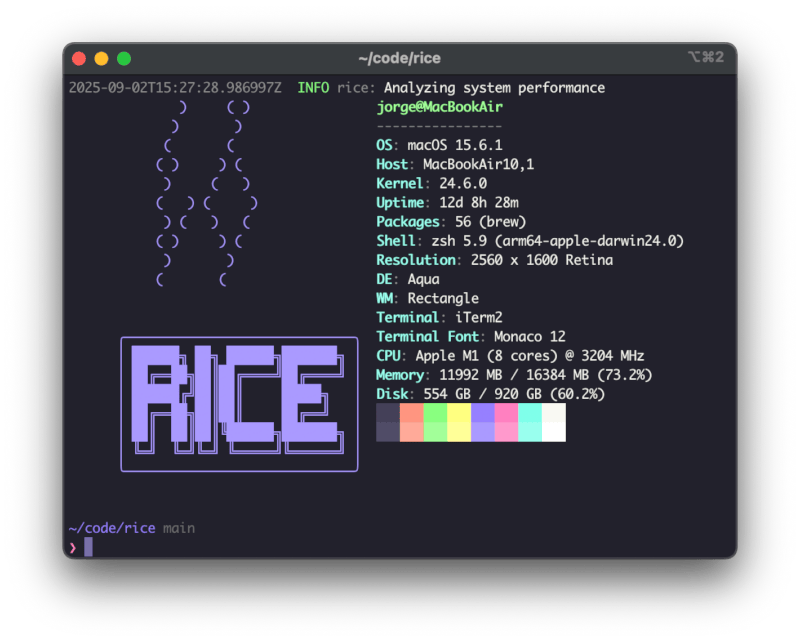Pick the yellow color swatch
This screenshot has width=800, height=642.
click(459, 422)
